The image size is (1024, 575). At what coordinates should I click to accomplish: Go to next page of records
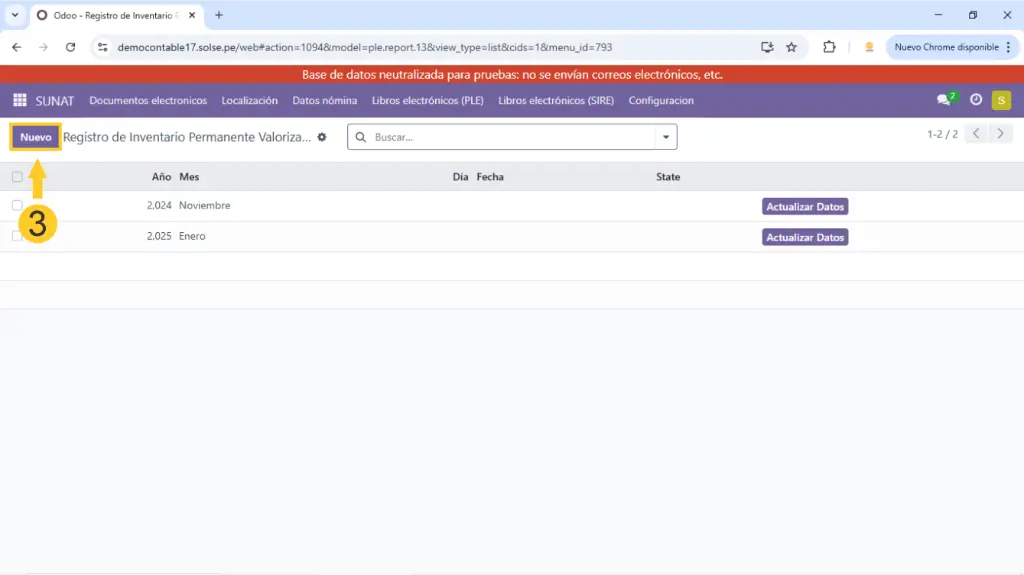(x=1001, y=134)
